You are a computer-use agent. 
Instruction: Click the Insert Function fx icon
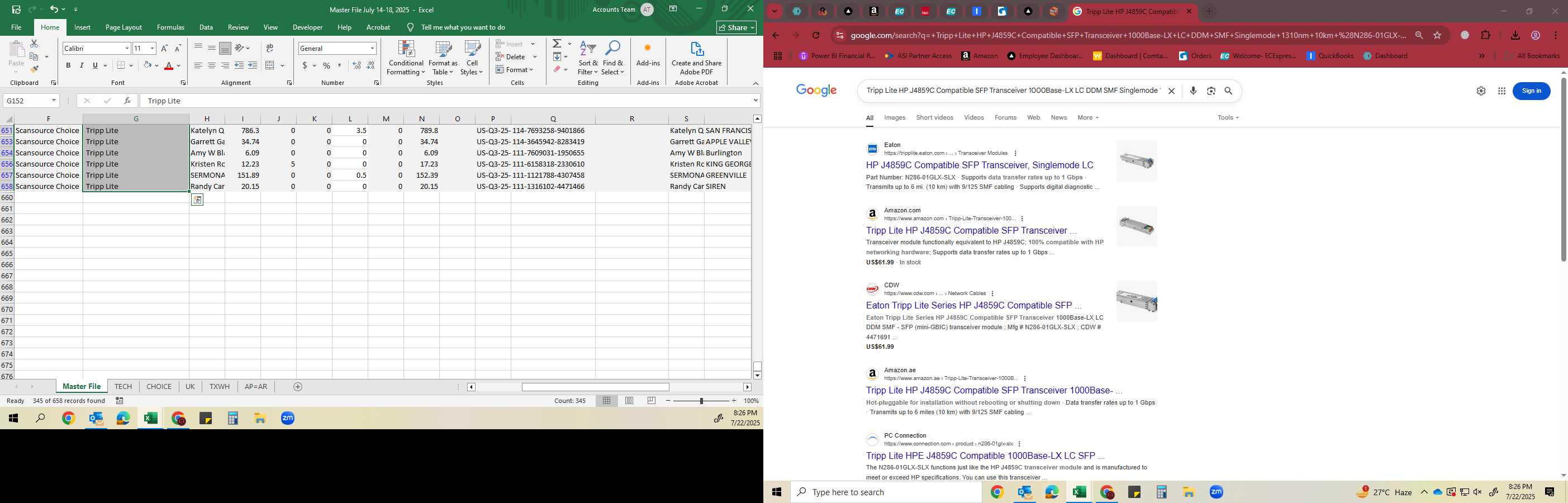coord(127,101)
